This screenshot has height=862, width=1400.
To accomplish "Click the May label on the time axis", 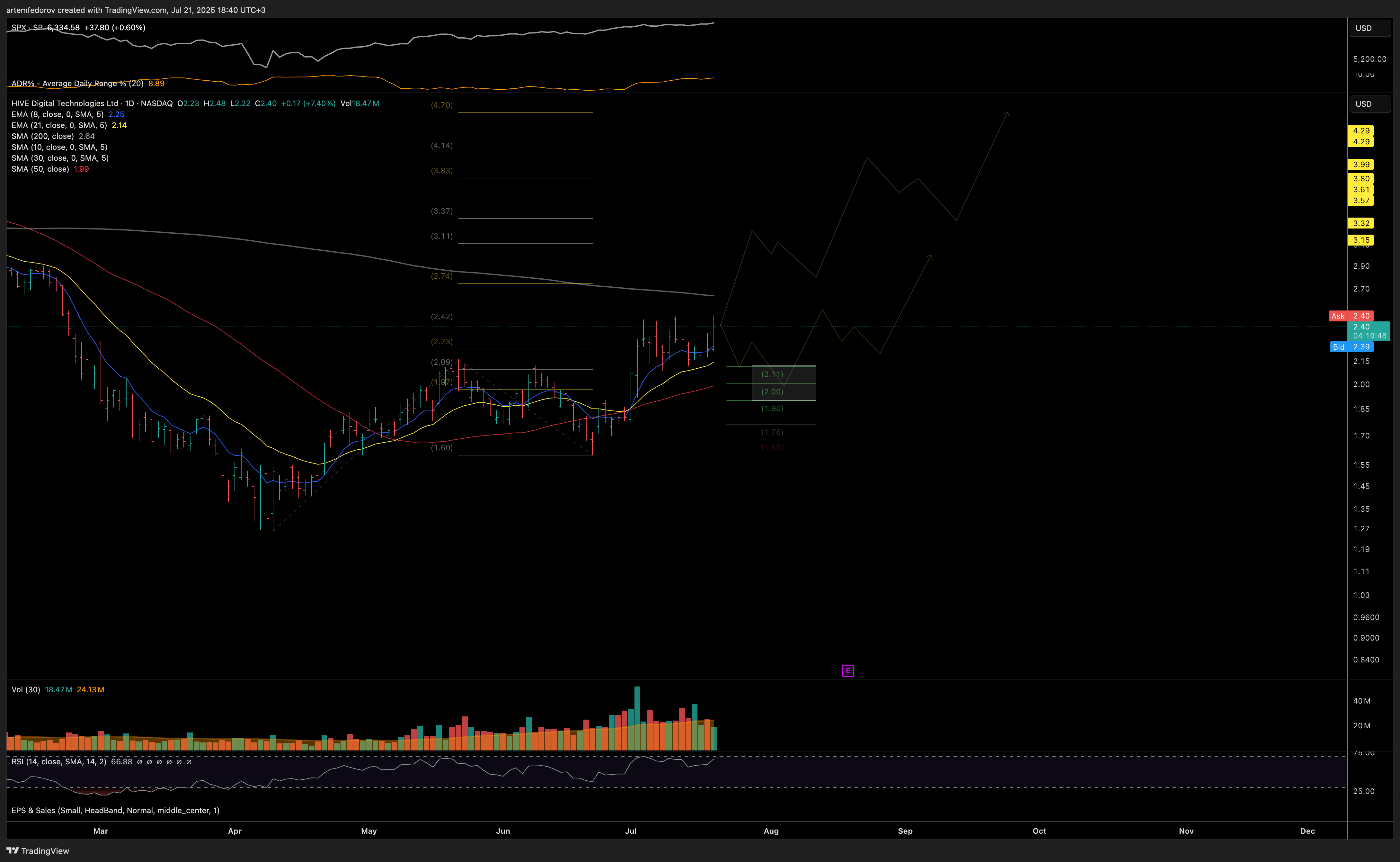I will point(369,831).
